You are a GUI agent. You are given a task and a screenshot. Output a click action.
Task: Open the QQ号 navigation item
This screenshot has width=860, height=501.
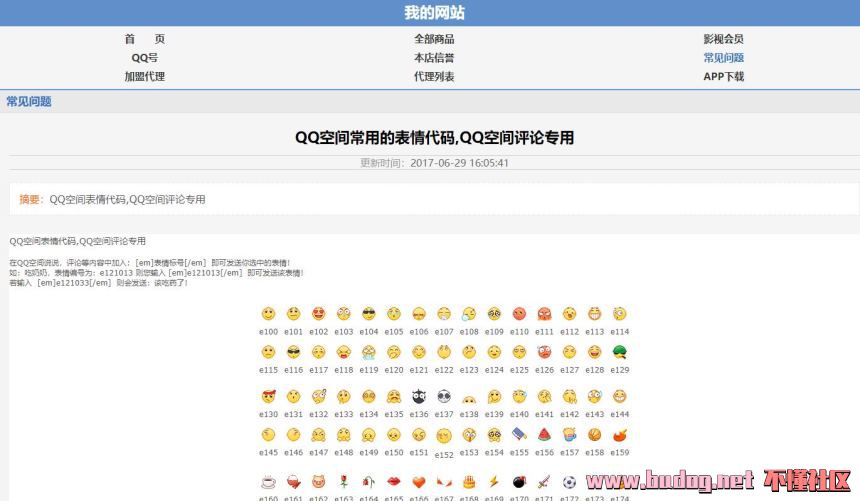(x=145, y=58)
